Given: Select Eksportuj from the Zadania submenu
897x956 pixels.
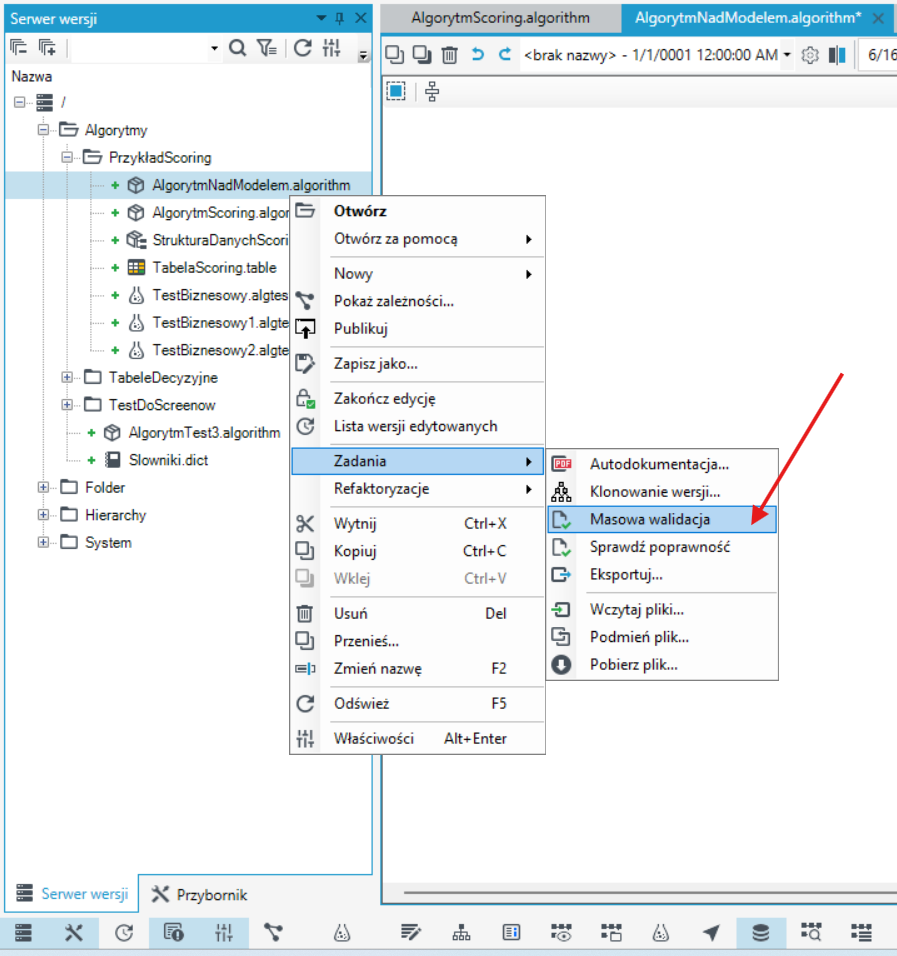Looking at the screenshot, I should (x=662, y=574).
